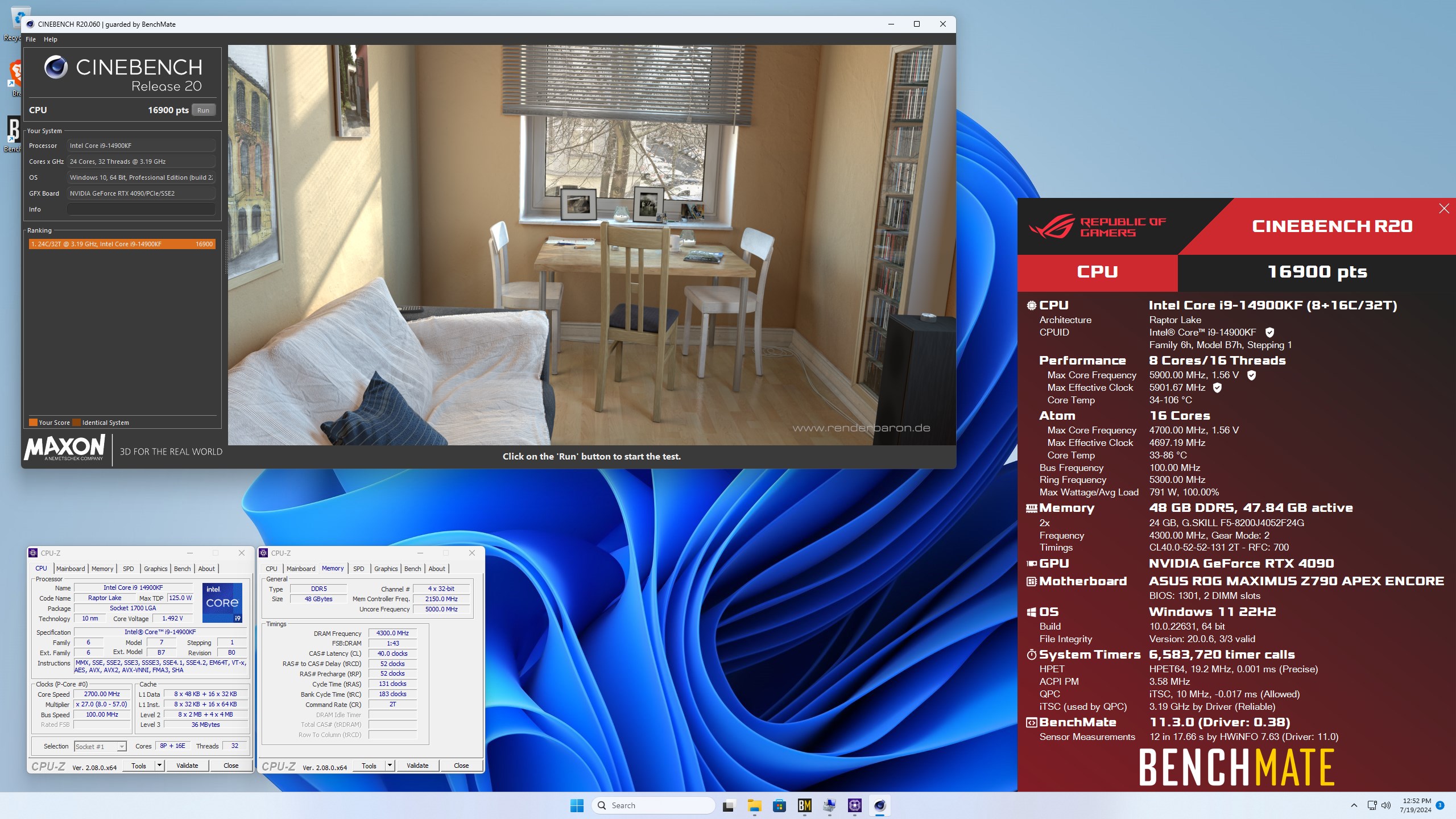The image size is (1456, 819).
Task: Click the first CPU-Z window title icon
Action: [33, 553]
